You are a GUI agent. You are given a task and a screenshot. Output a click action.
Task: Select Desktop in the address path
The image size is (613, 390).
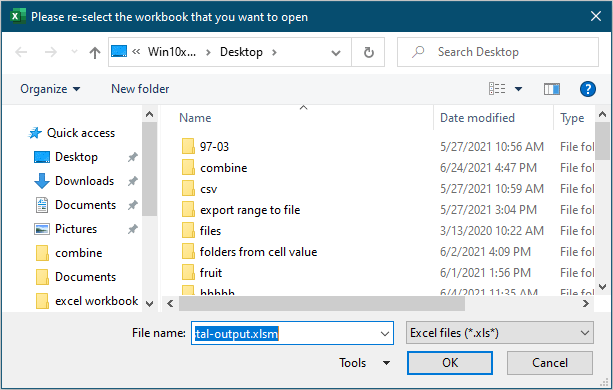241,52
